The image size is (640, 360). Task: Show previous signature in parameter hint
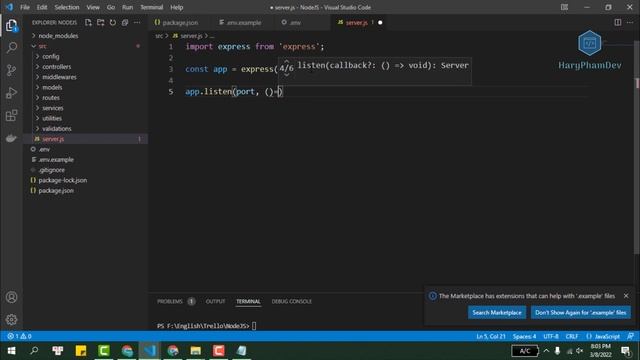[x=287, y=61]
